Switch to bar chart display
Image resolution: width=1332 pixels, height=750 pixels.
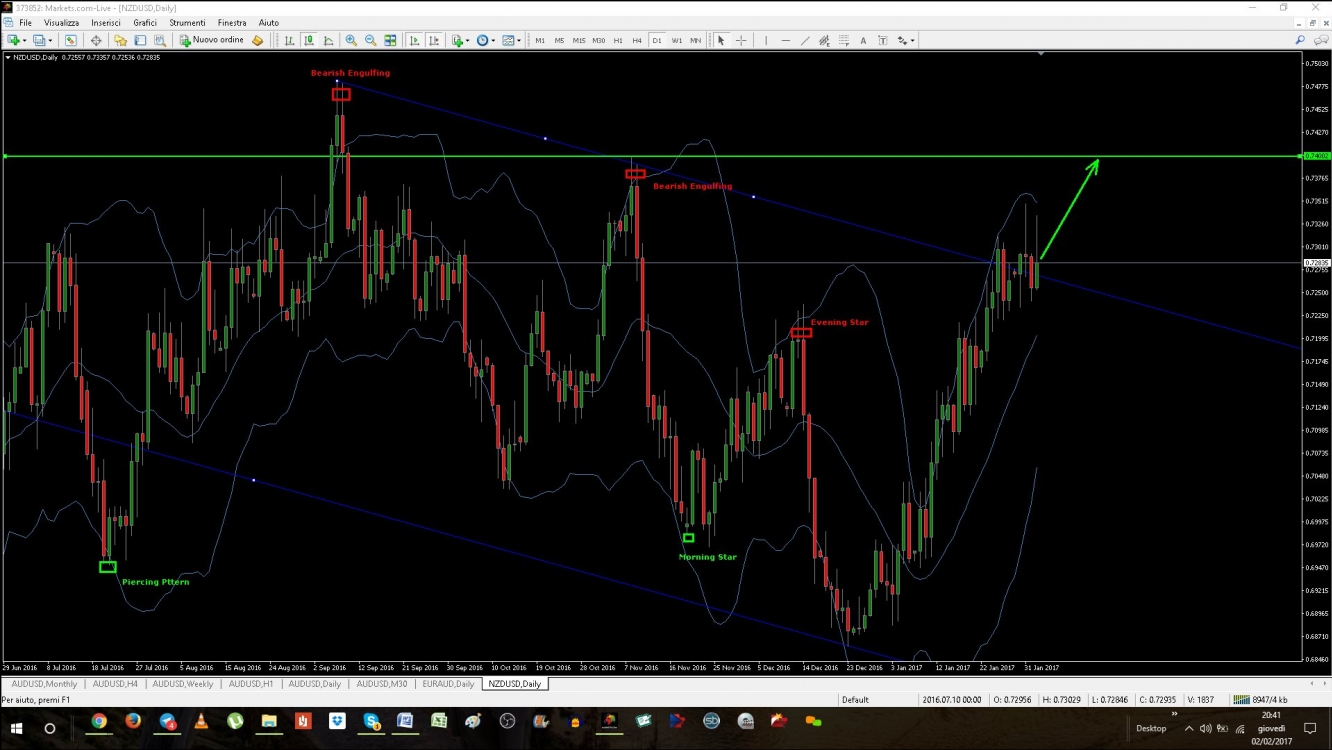click(289, 40)
